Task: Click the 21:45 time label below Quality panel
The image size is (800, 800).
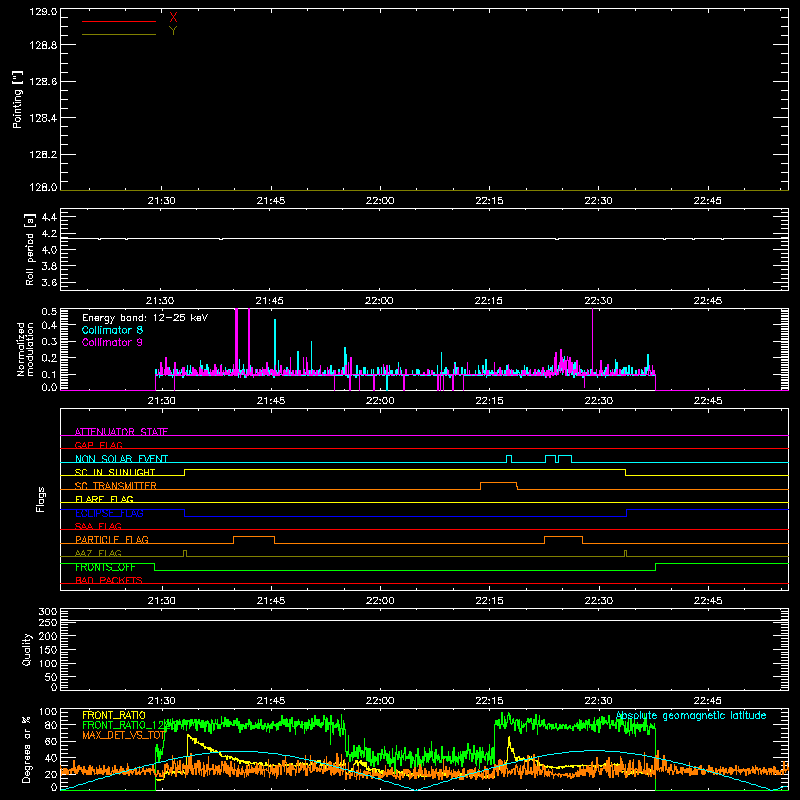Action: [271, 701]
